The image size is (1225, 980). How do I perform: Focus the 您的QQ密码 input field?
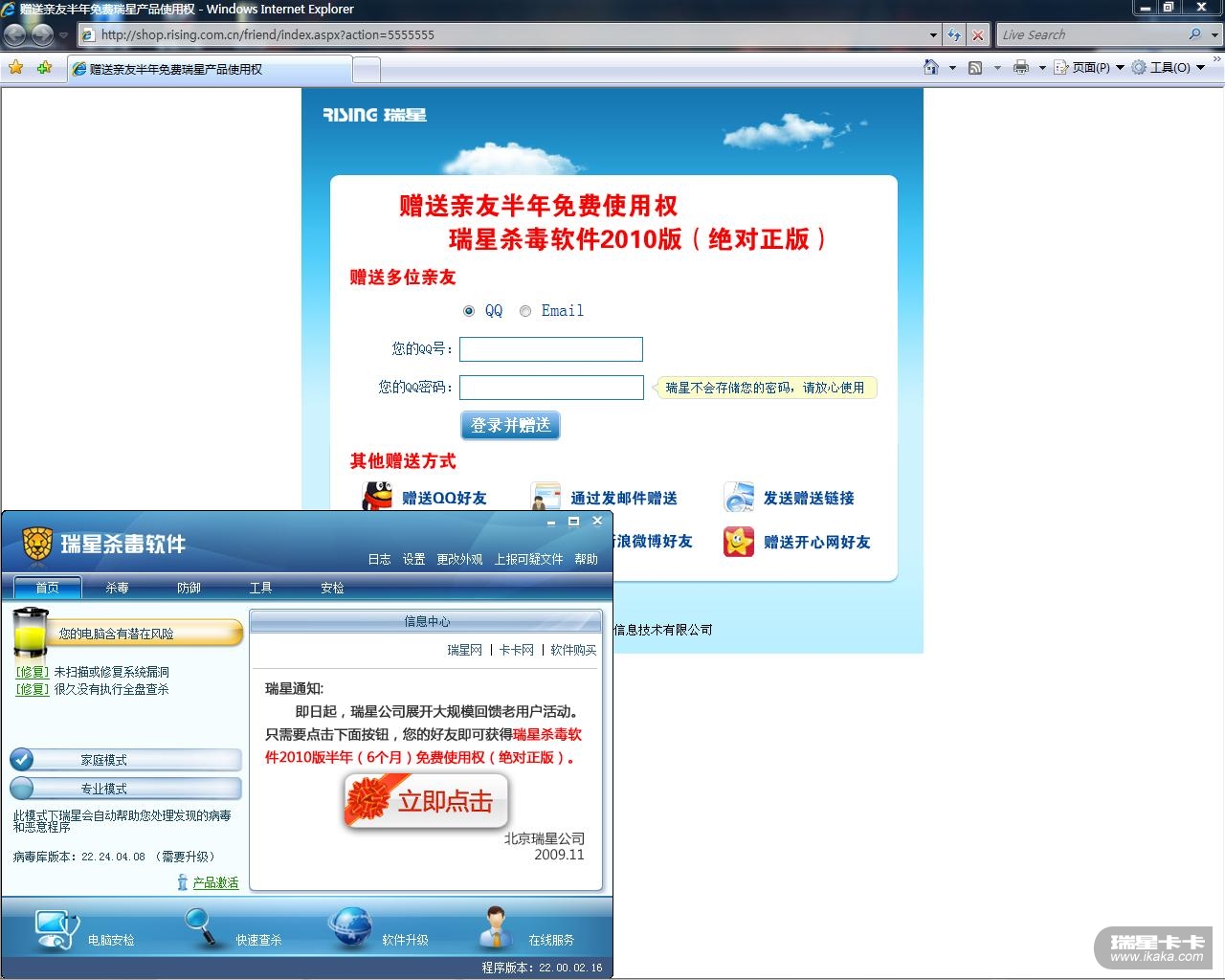[551, 388]
